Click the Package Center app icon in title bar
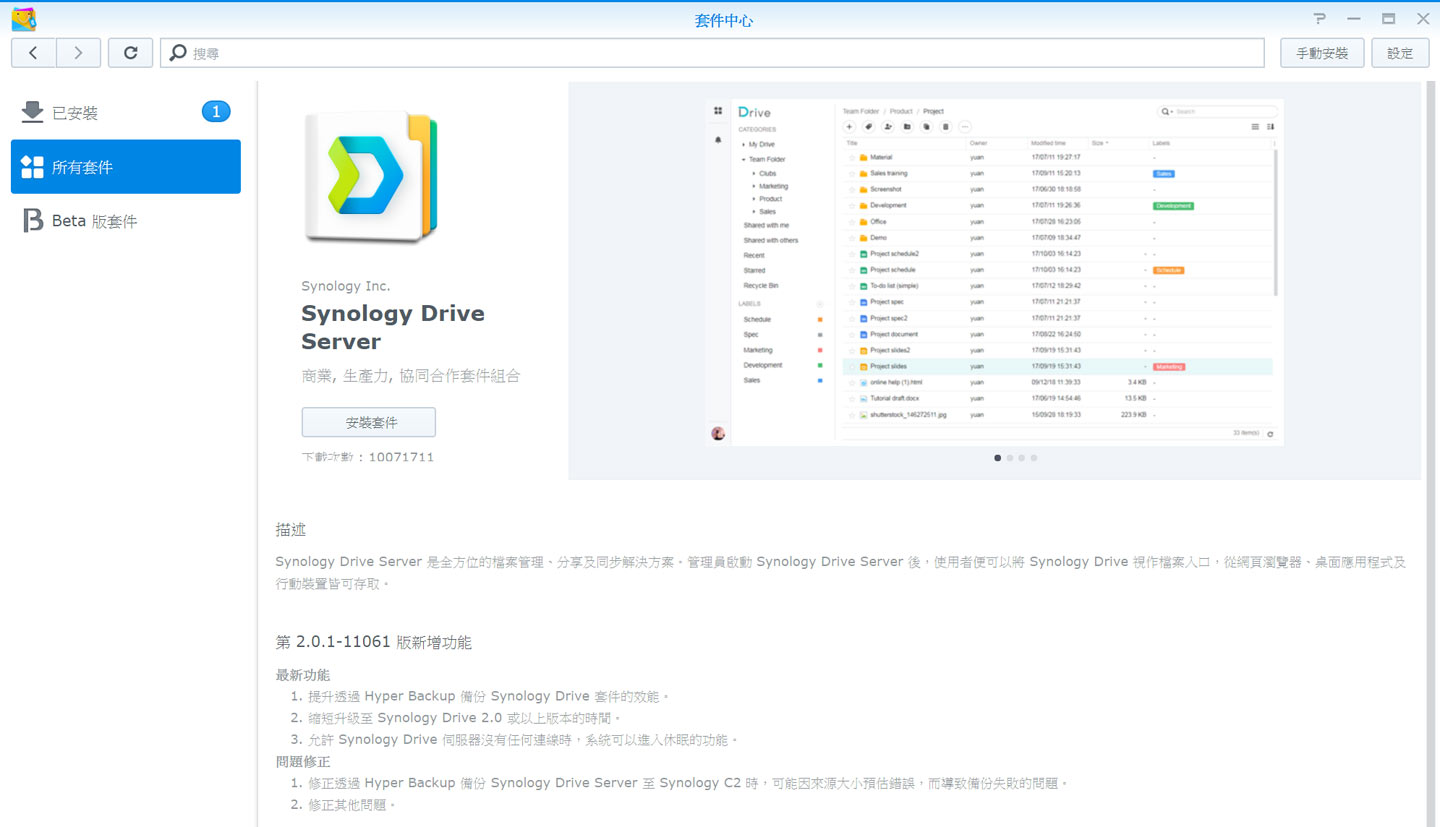The image size is (1440, 827). [x=24, y=19]
